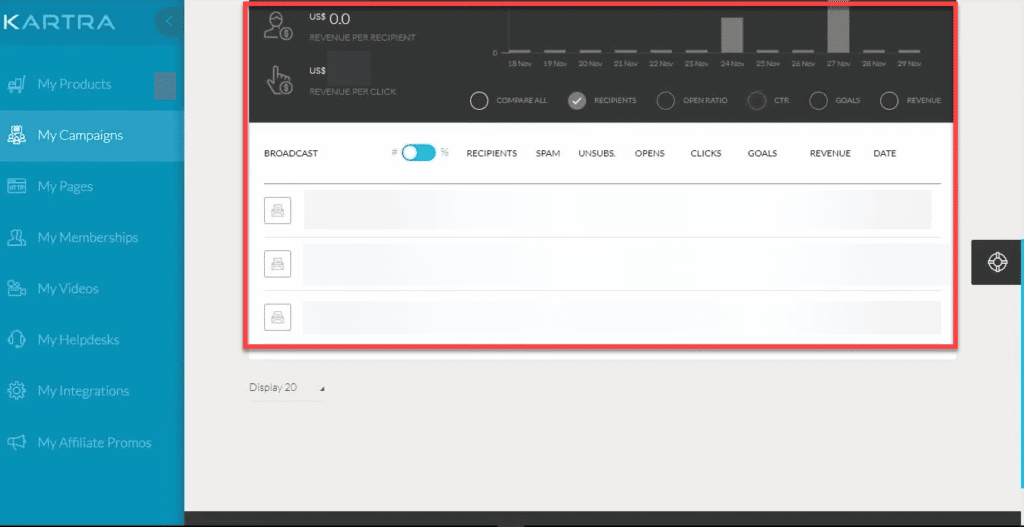Click the Opens column header
The image size is (1024, 527).
(650, 153)
